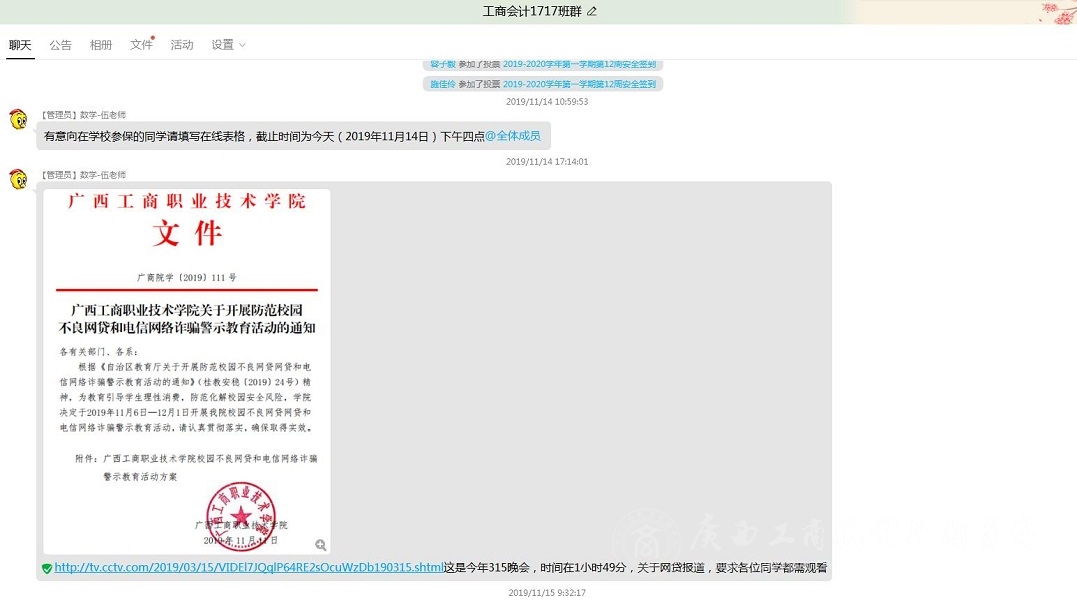This screenshot has width=1077, height=600.
Task: Click the timestamp 2019/11/14 10:59:53
Action: [x=547, y=102]
